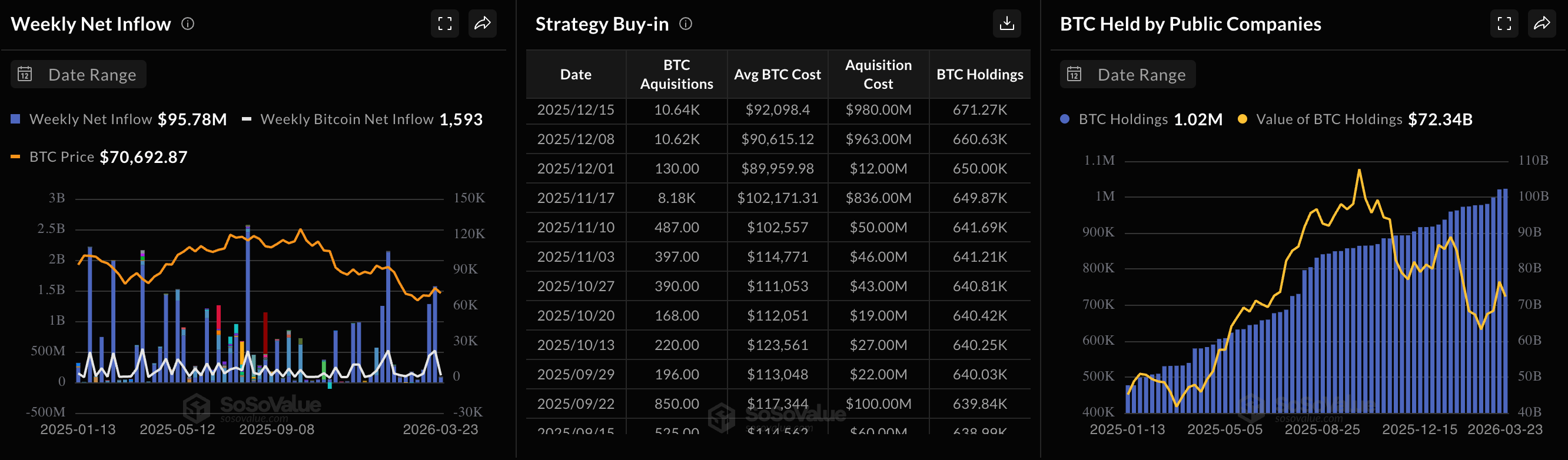Toggle BTC Holdings legend in Public Companies chart
Viewport: 1568px width, 460px height.
(x=1122, y=119)
